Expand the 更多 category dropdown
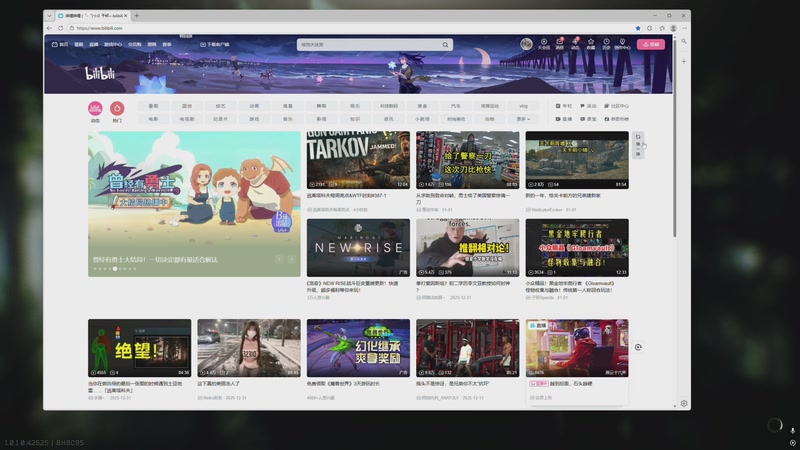800x450 pixels. click(x=523, y=119)
